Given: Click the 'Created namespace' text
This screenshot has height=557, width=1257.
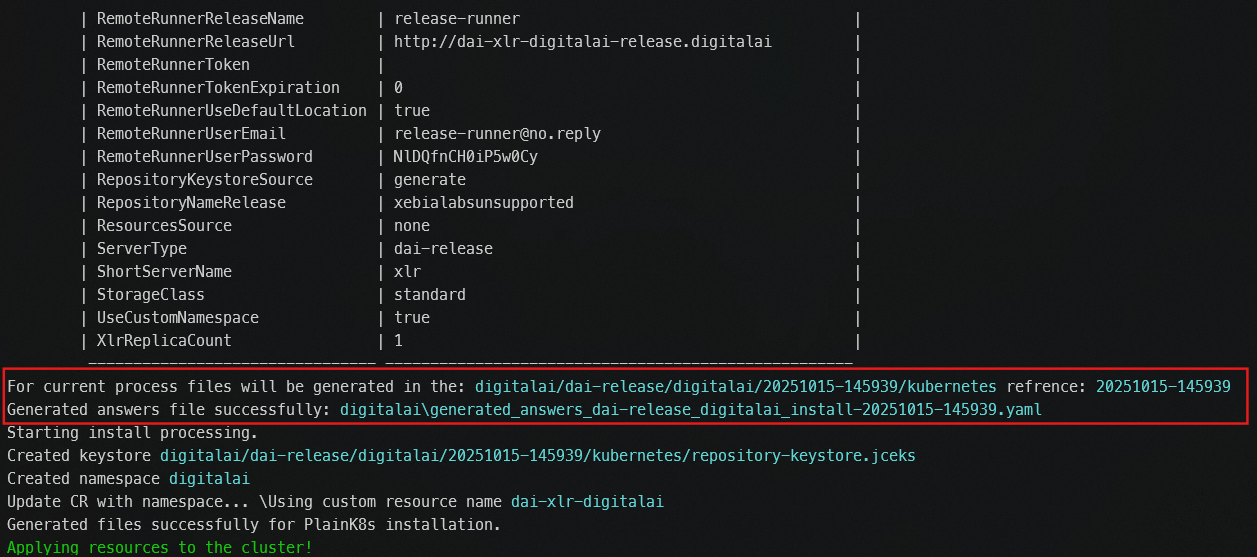Looking at the screenshot, I should (x=83, y=479).
